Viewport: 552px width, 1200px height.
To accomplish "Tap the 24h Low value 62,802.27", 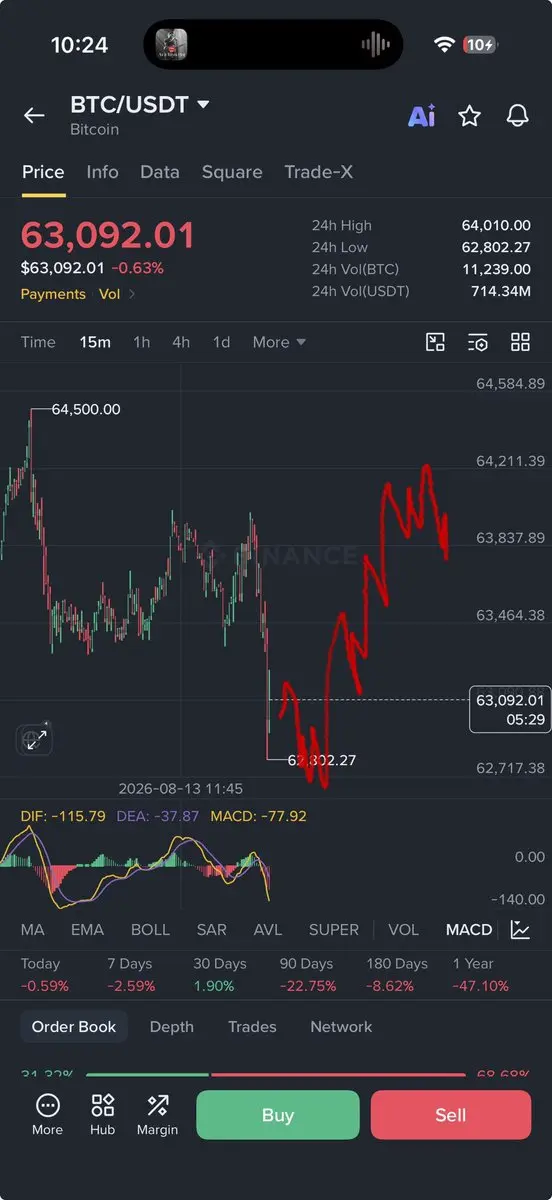I will pyautogui.click(x=496, y=247).
